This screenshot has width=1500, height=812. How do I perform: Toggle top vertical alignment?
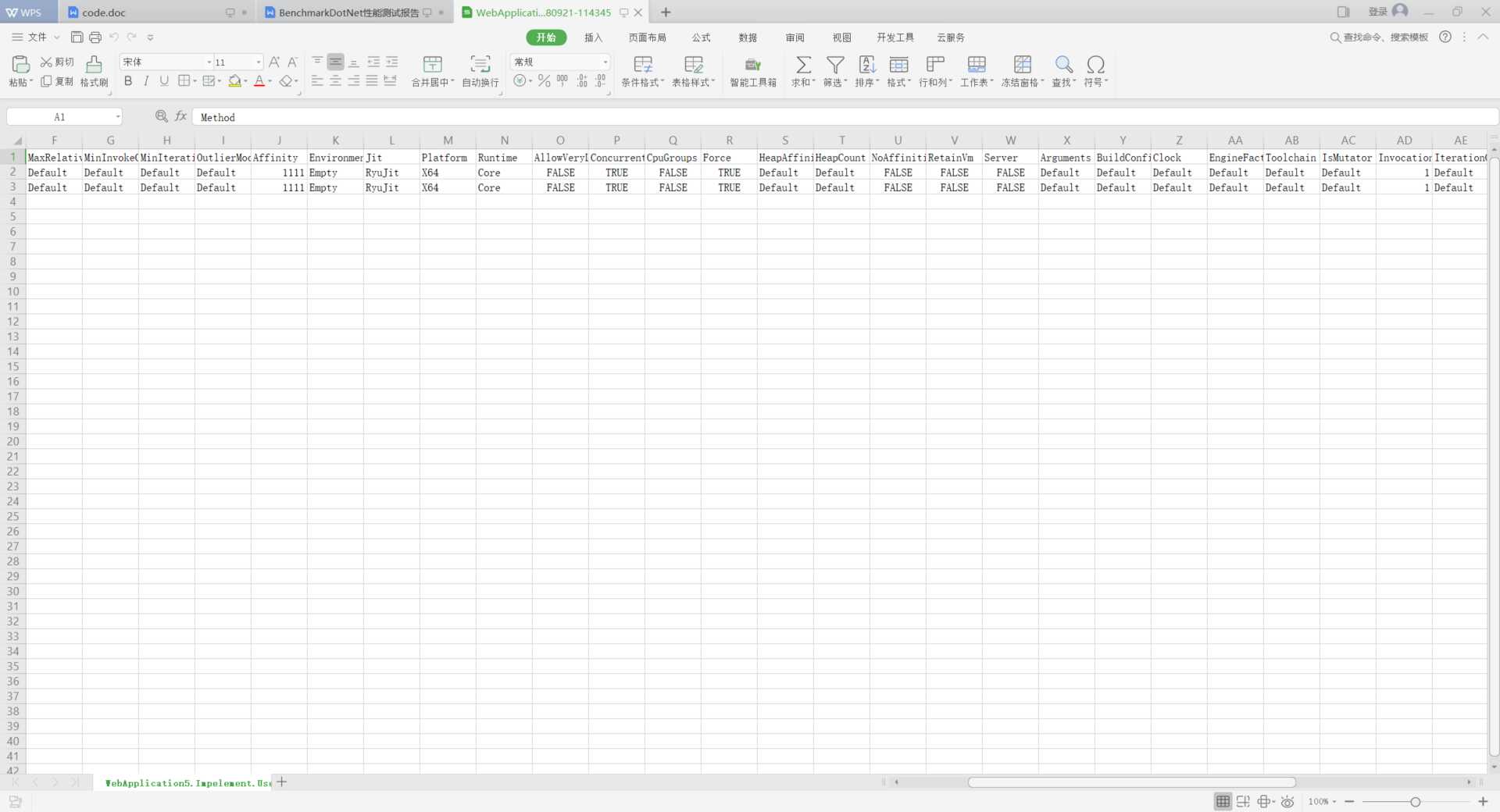click(317, 62)
